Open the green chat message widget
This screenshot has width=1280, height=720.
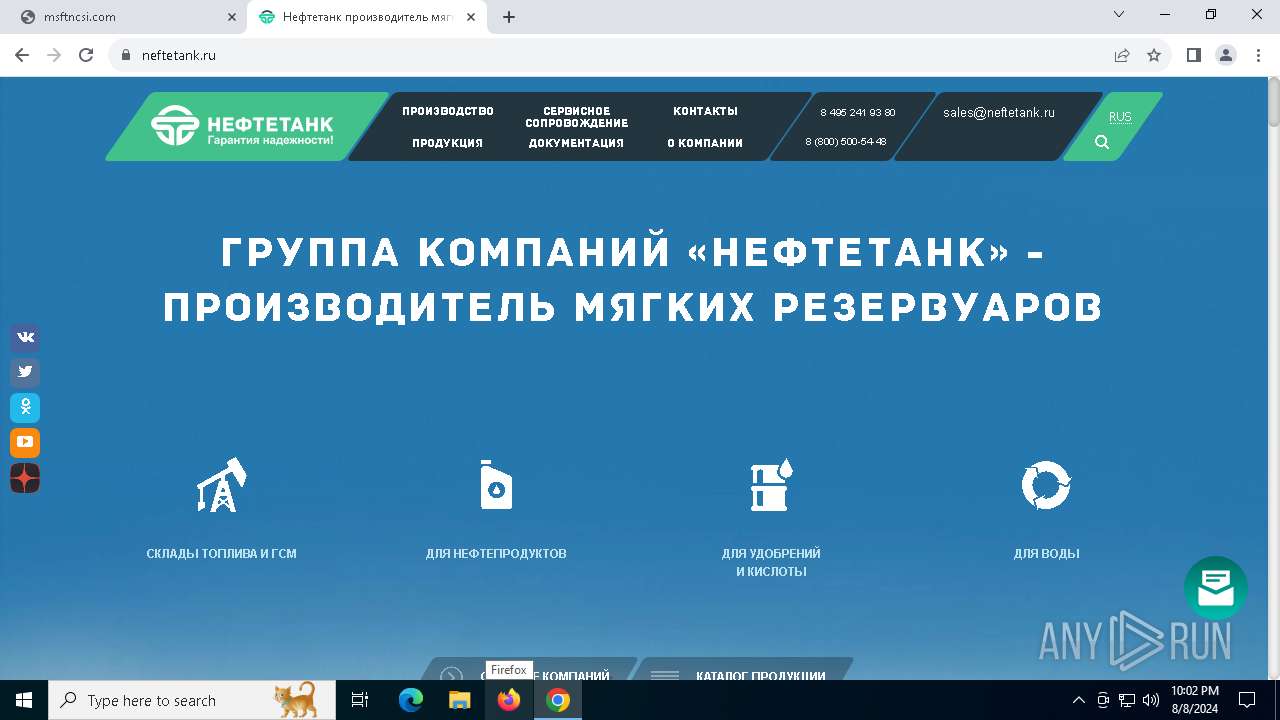click(x=1216, y=588)
